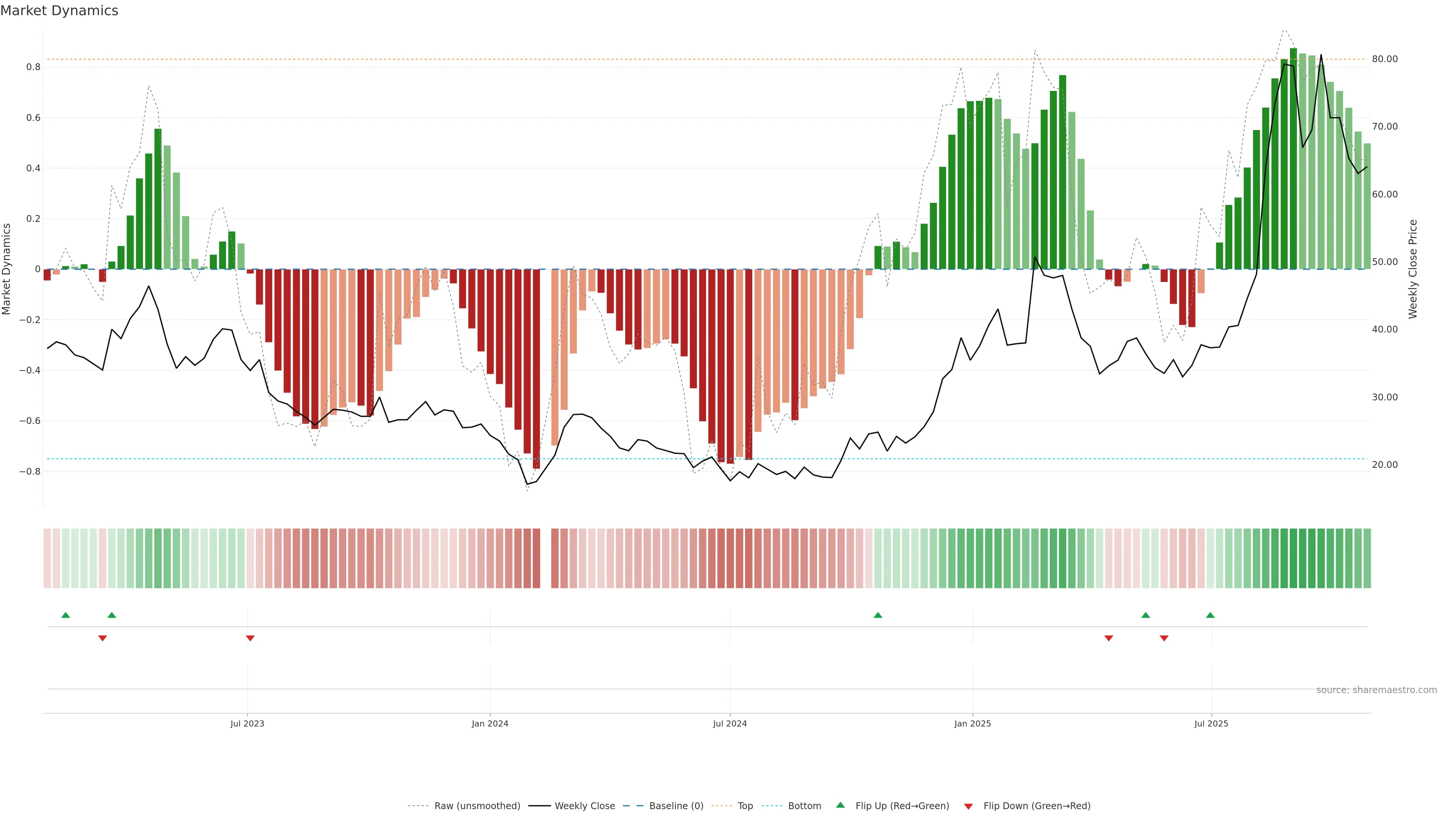Click the Market Dynamics chart title
This screenshot has width=1456, height=819.
click(x=60, y=11)
